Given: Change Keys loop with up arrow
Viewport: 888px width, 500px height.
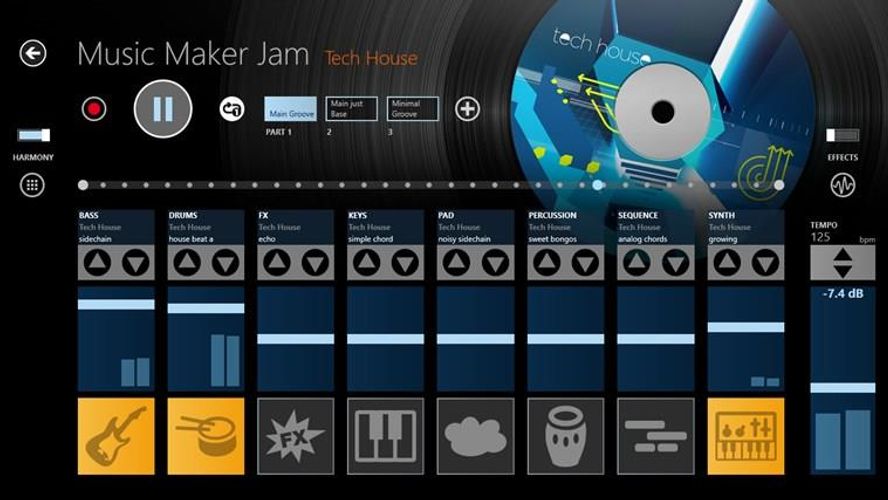Looking at the screenshot, I should (x=367, y=263).
